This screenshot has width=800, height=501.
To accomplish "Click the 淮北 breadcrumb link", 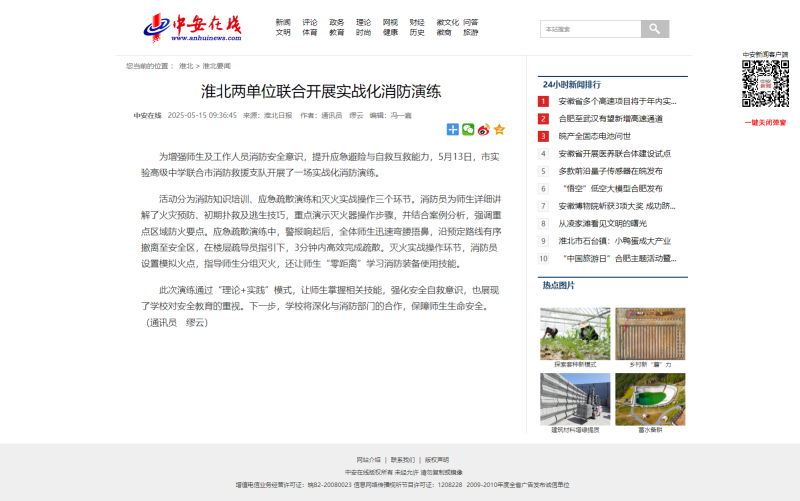I will tap(186, 66).
